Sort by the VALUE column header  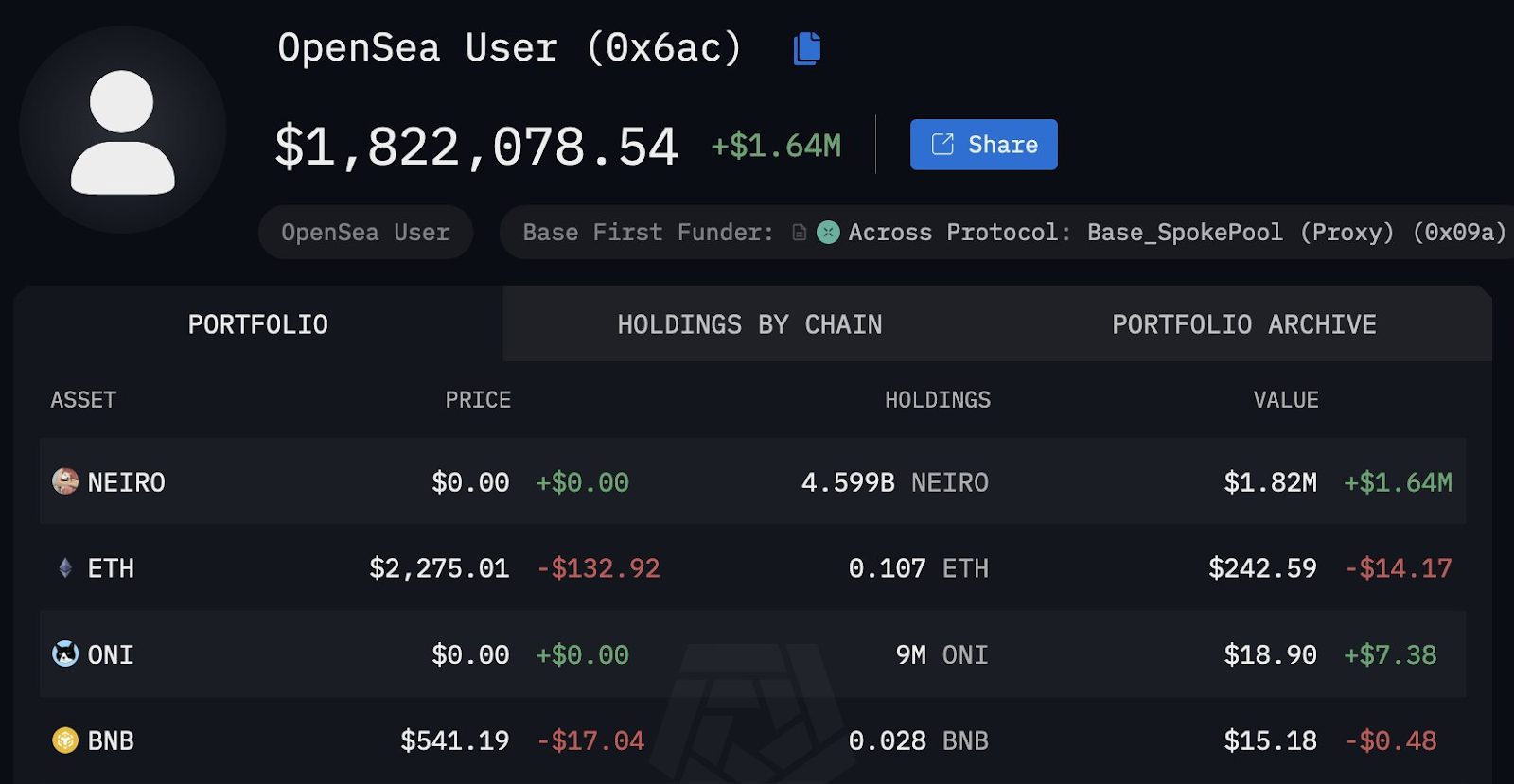[1285, 400]
